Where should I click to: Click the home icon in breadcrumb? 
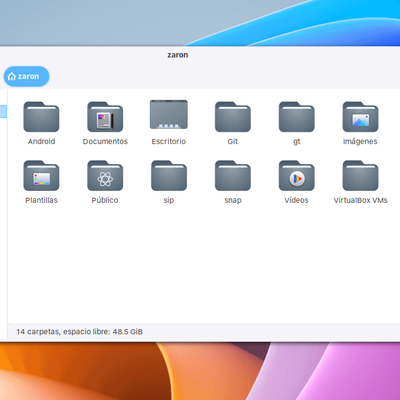[12, 77]
